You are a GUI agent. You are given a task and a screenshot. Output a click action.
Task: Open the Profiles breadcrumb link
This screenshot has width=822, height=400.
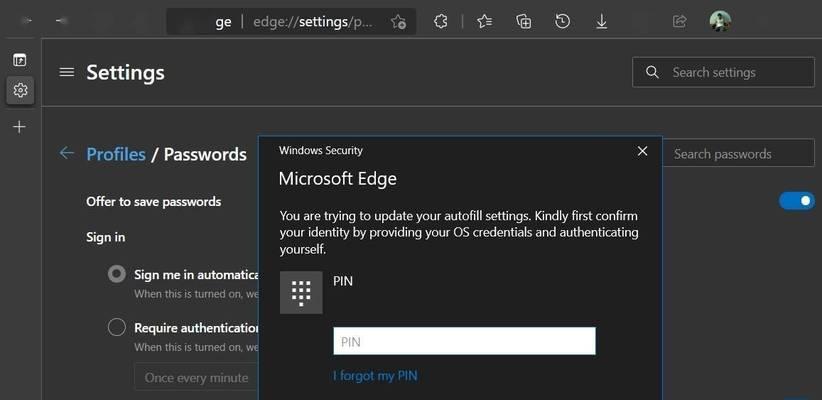coord(116,154)
